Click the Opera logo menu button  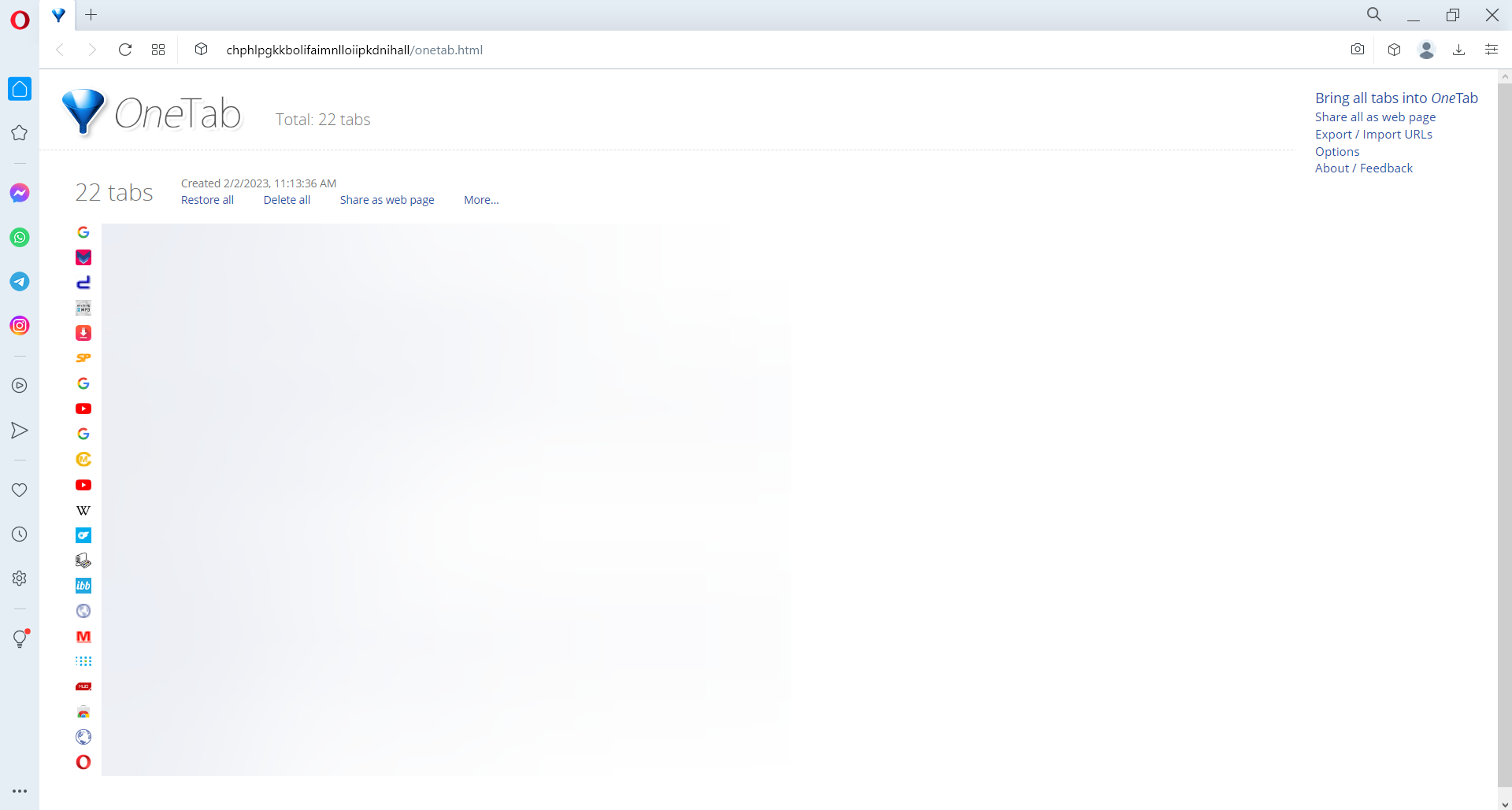20,20
